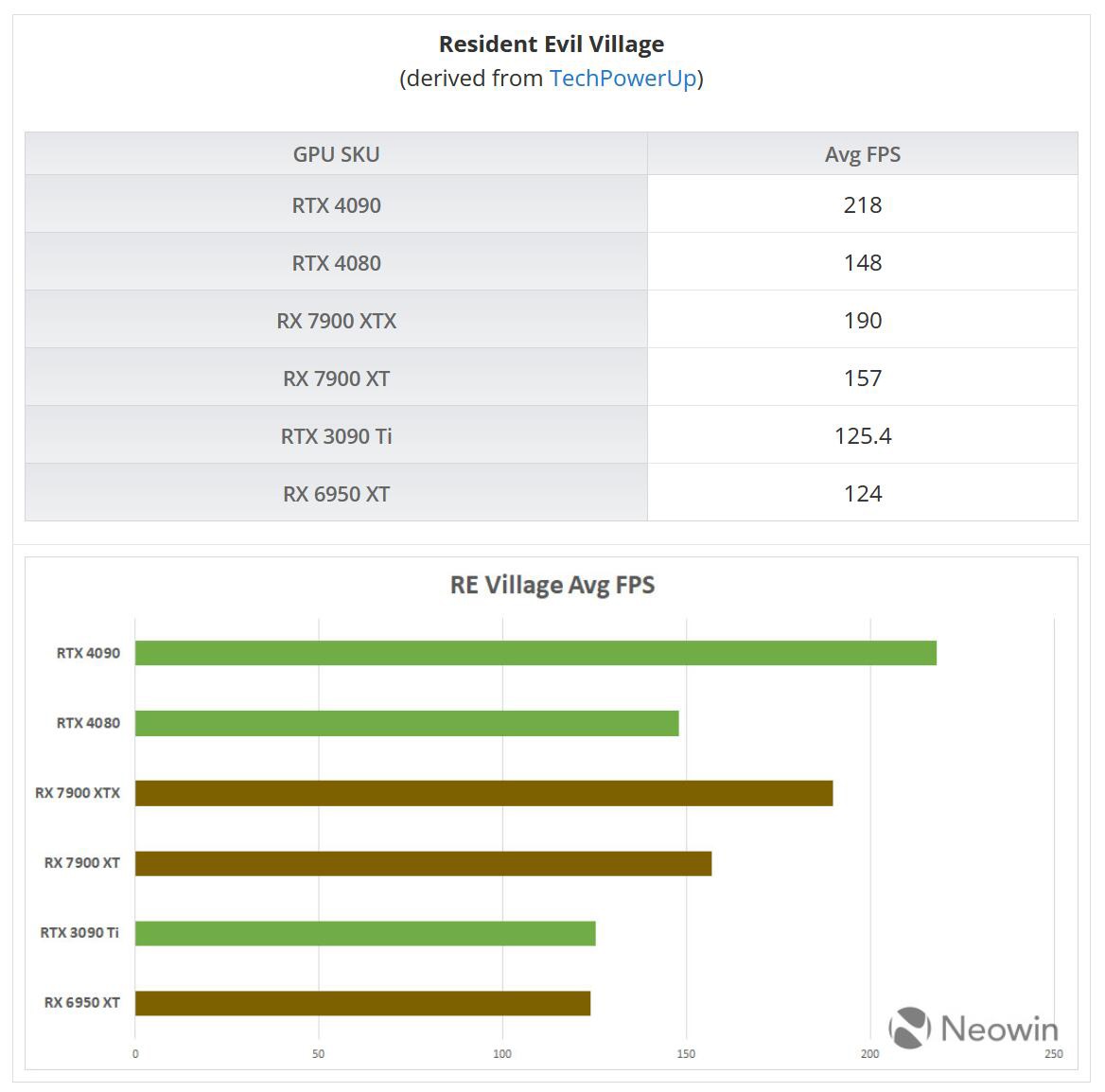Screen dimensions: 1105x1092
Task: Click the RX 7900 XTX table cell
Action: (336, 320)
